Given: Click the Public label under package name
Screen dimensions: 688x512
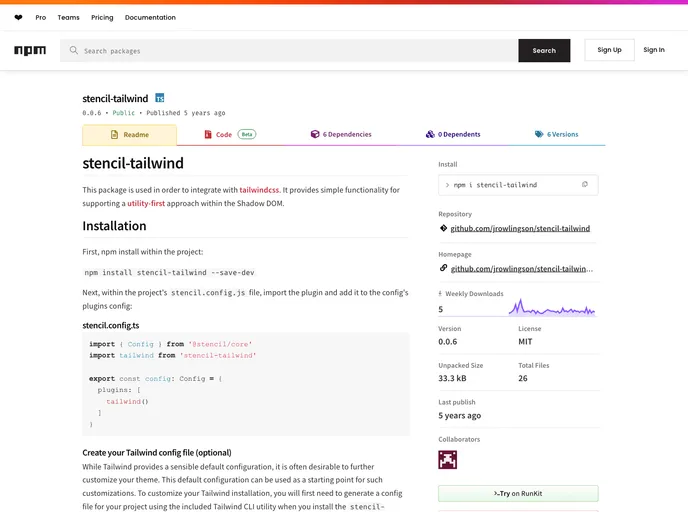Looking at the screenshot, I should 123,113.
